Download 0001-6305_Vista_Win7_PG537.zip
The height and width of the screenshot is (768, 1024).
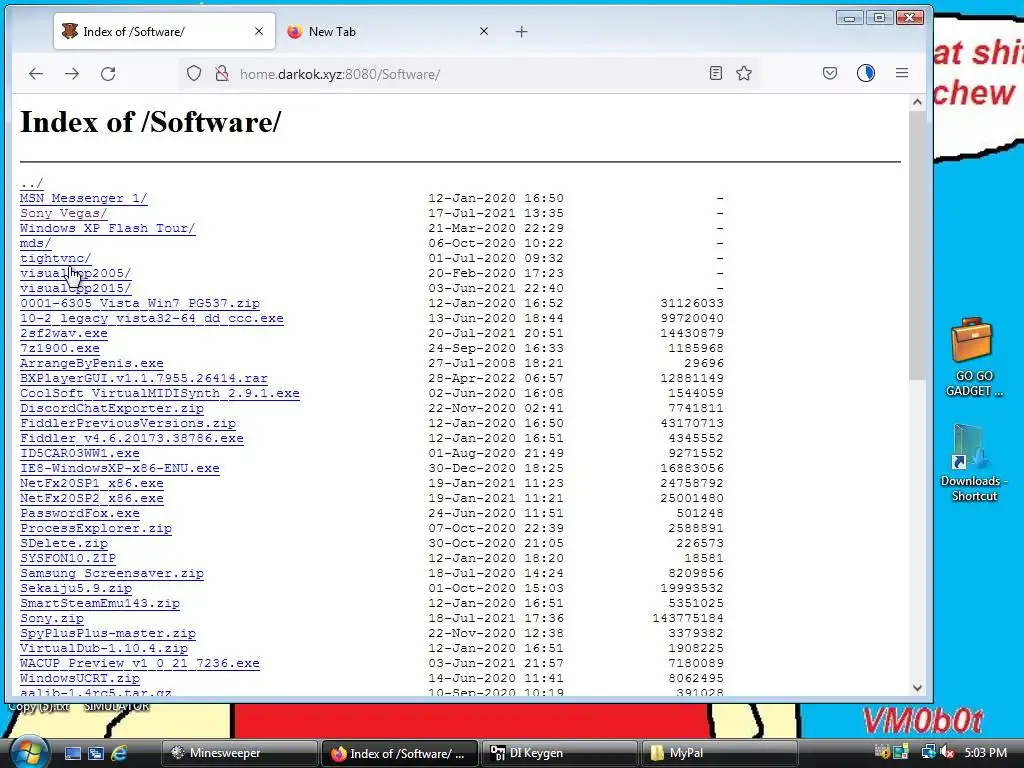(x=140, y=303)
